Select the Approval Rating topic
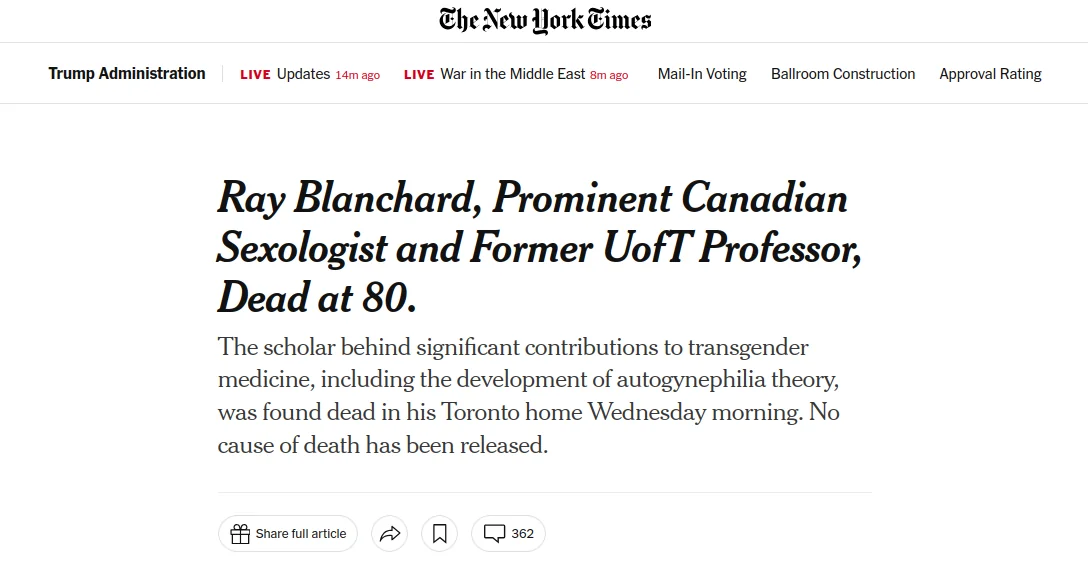The image size is (1088, 576). [990, 74]
